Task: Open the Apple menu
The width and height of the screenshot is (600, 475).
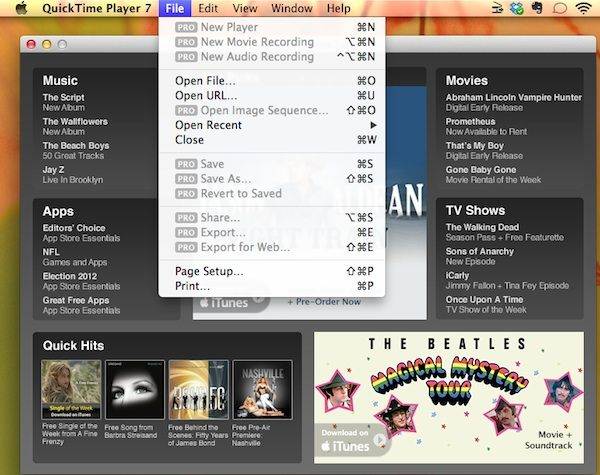Action: click(x=22, y=8)
